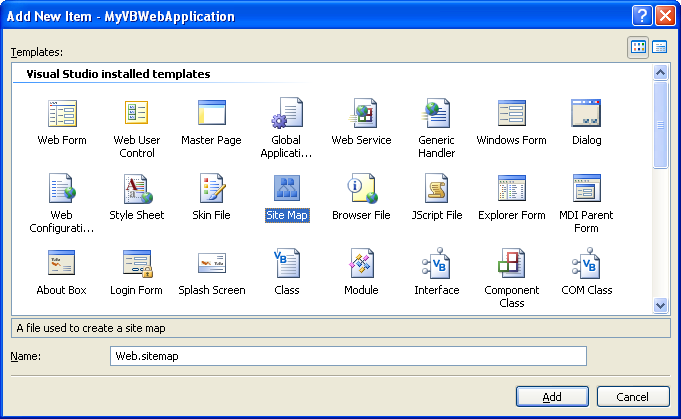Switch to small icons list view
This screenshot has width=681, height=419.
coord(660,47)
